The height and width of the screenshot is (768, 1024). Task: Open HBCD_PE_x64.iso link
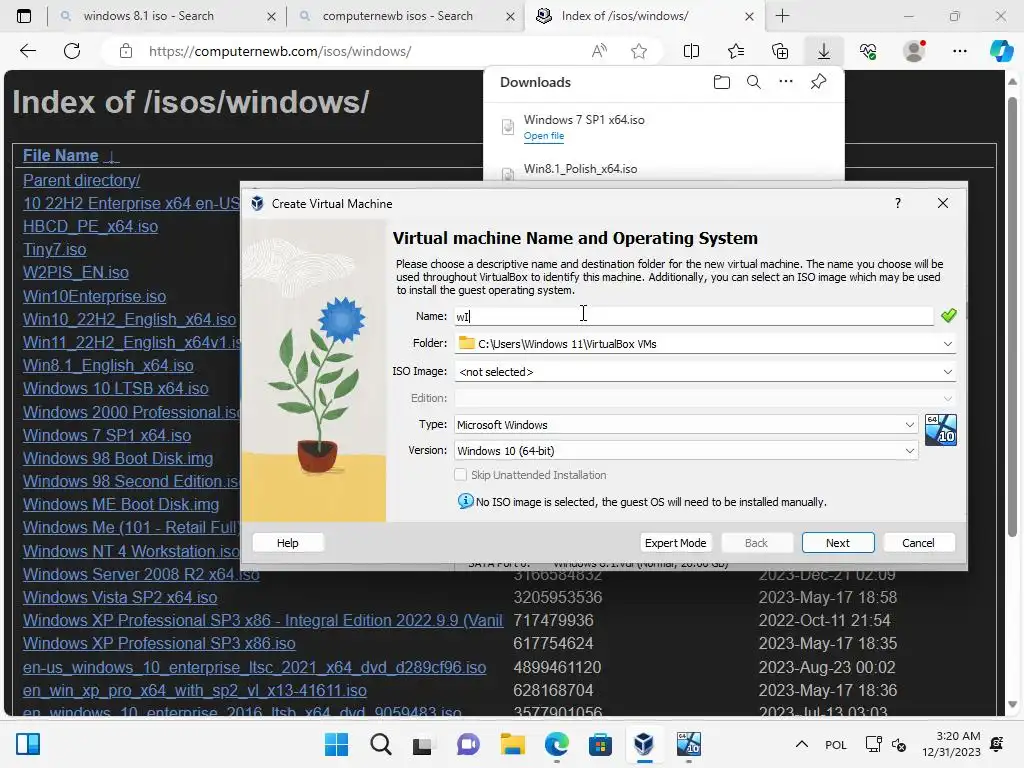pyautogui.click(x=90, y=227)
